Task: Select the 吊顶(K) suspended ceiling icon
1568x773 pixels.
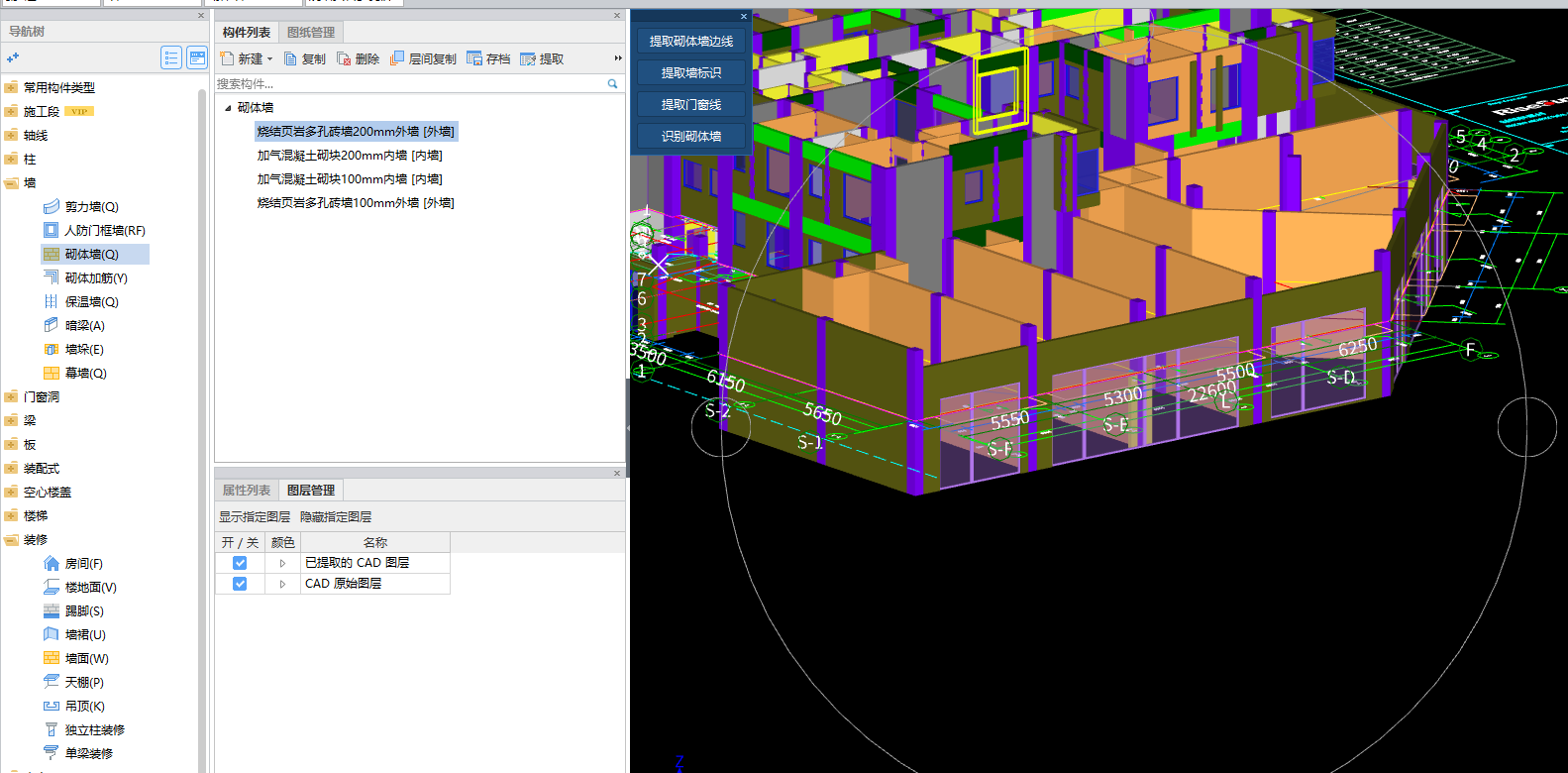Action: tap(52, 706)
